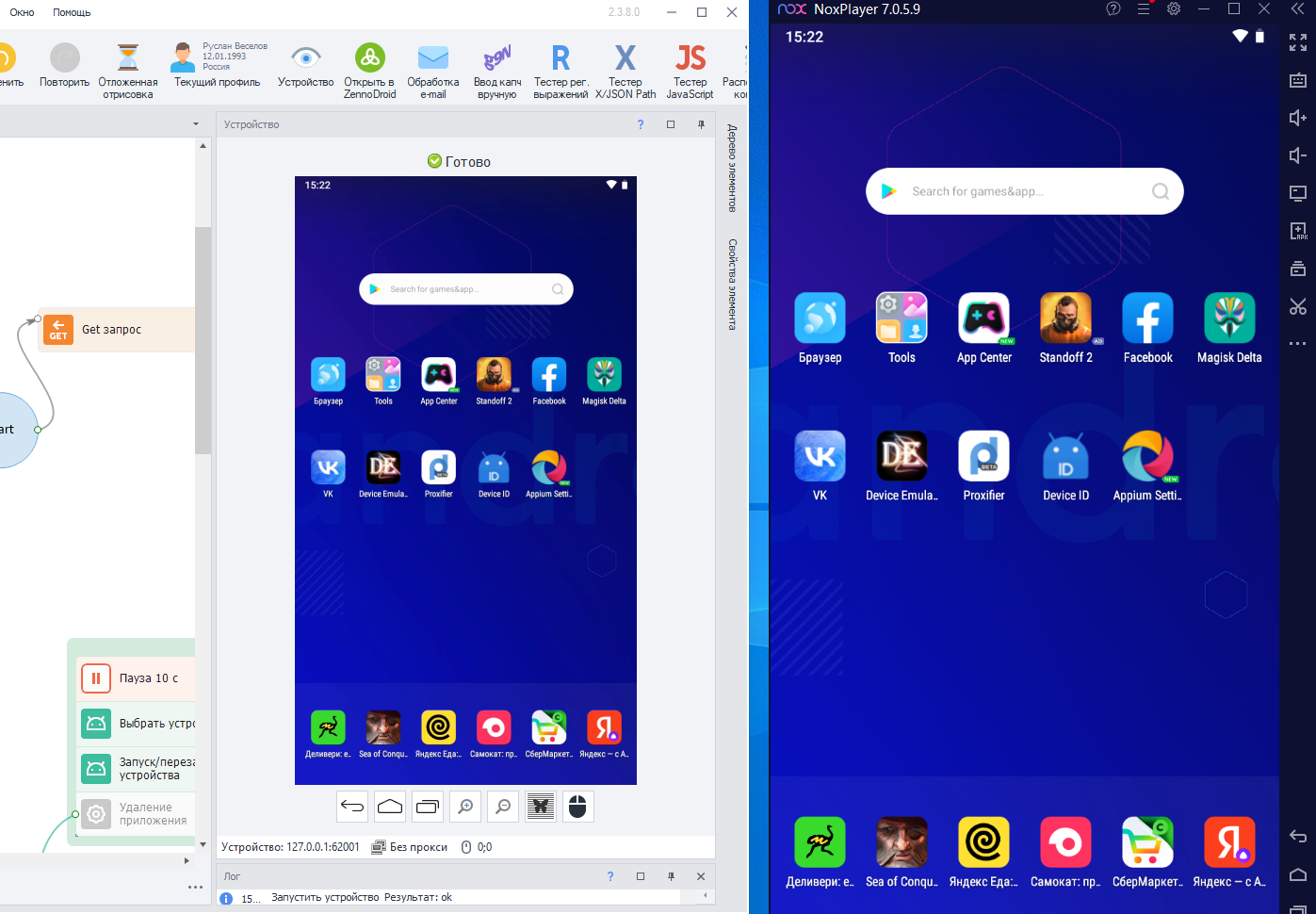This screenshot has height=914, width=1316.
Task: Open Браузер app in NoxPlayer
Action: 820,328
